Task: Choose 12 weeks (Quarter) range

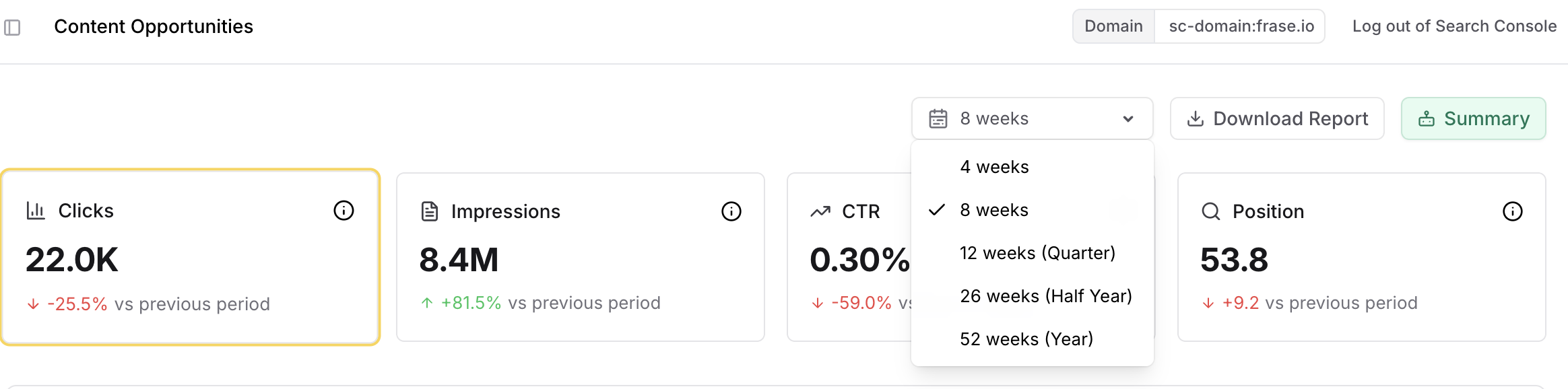Action: (1037, 253)
